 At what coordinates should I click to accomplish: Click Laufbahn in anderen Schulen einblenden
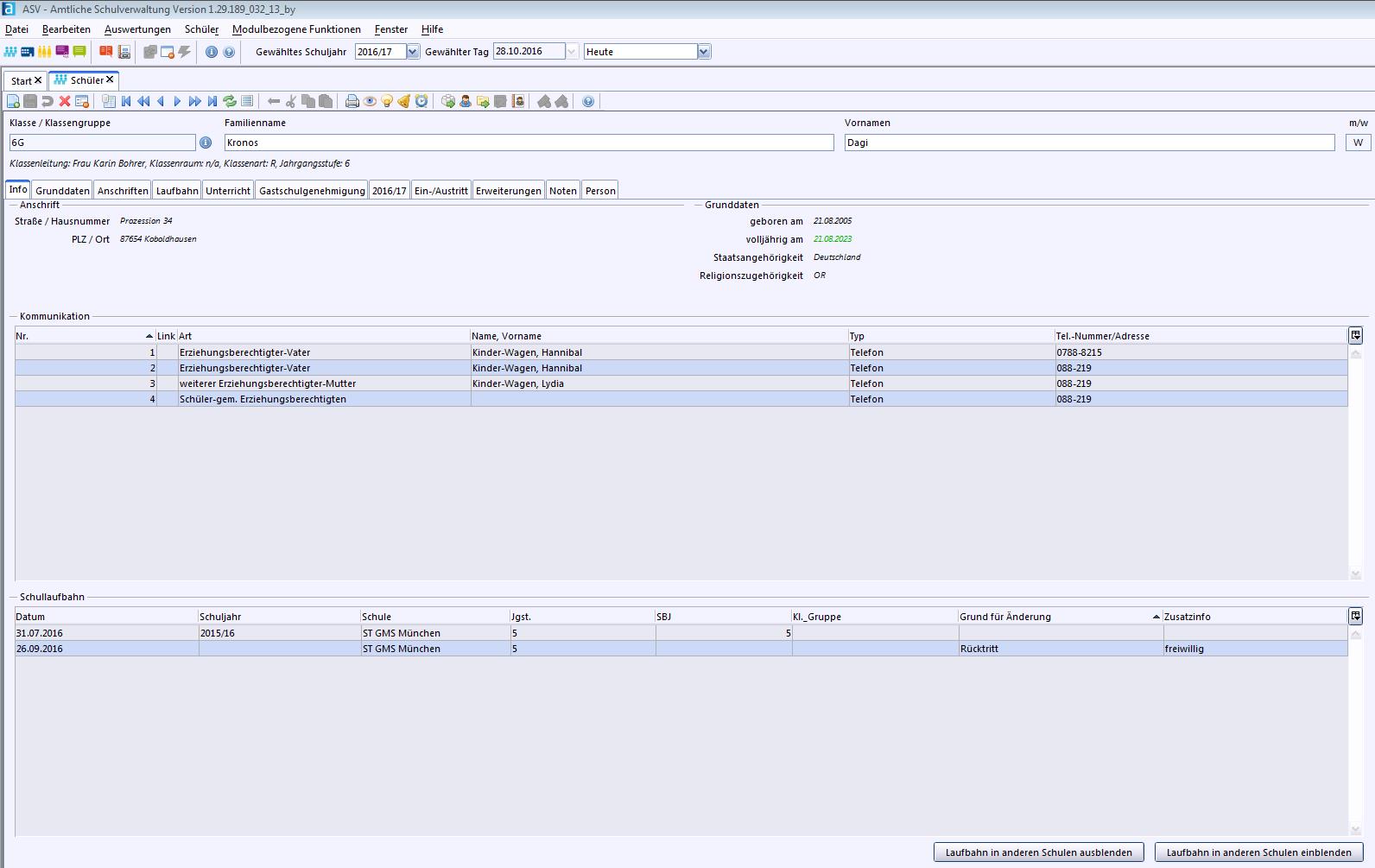[x=1259, y=852]
